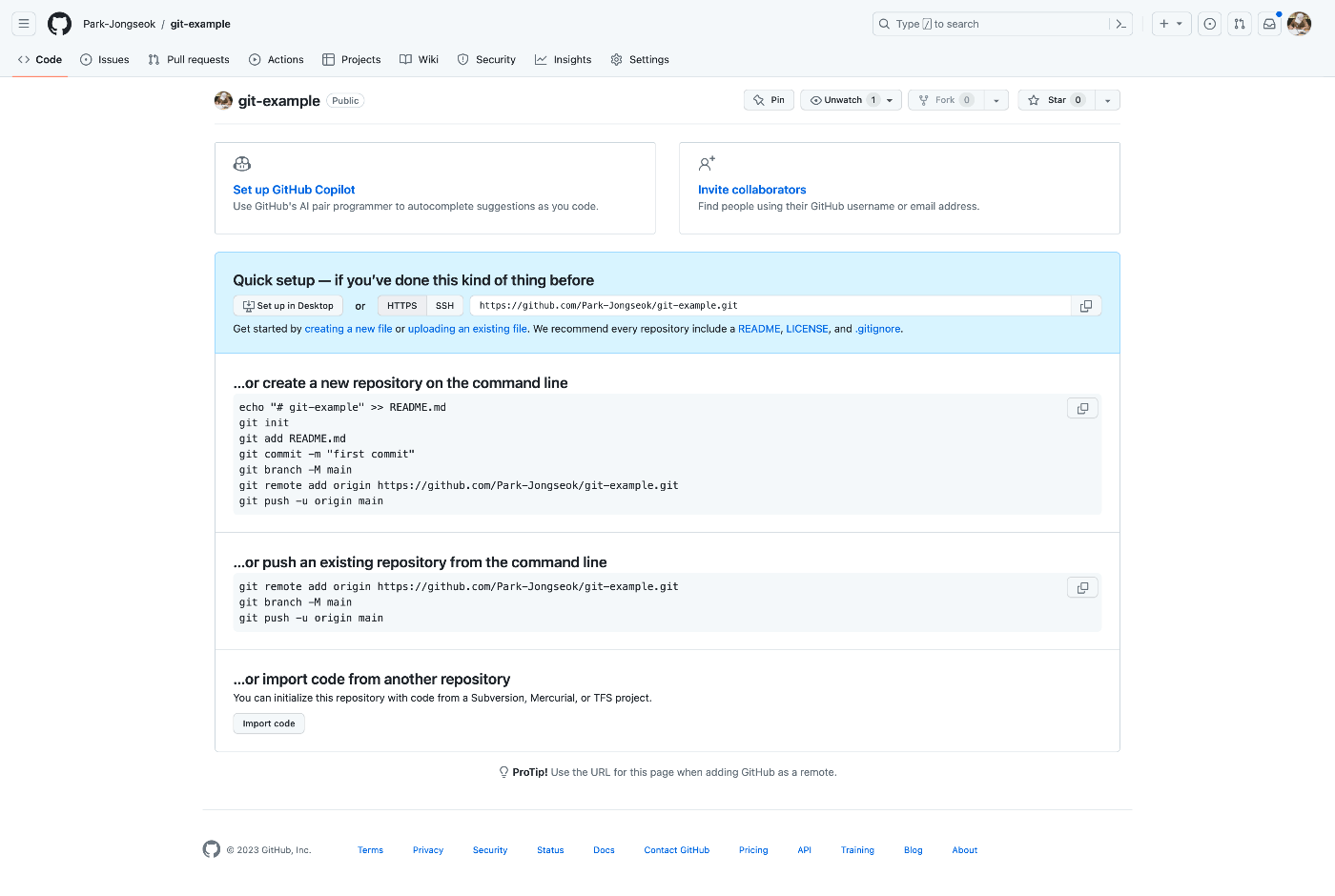Open the Privacy footer link
Image resolution: width=1335 pixels, height=896 pixels.
[428, 850]
